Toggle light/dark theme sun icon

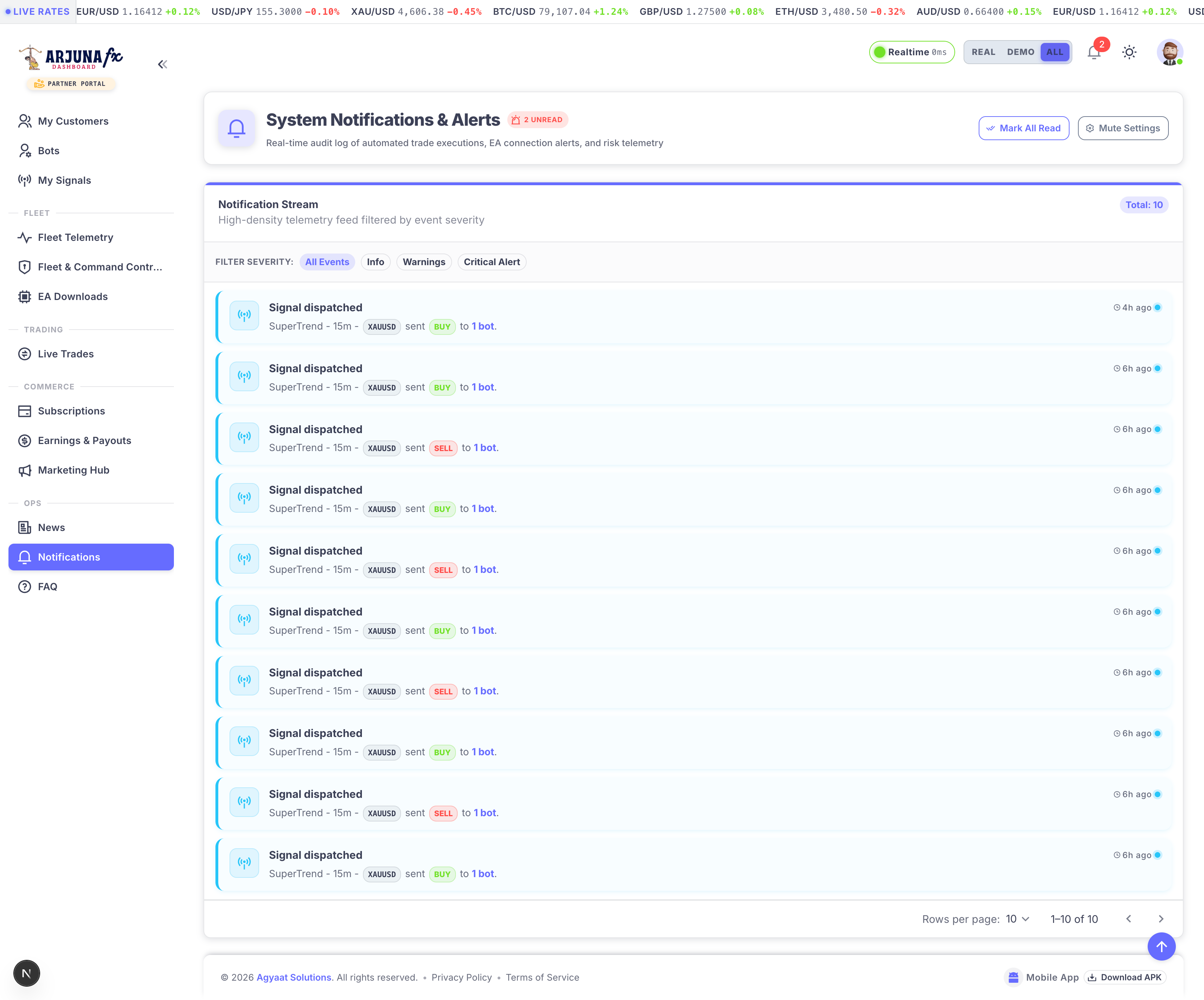point(1129,52)
